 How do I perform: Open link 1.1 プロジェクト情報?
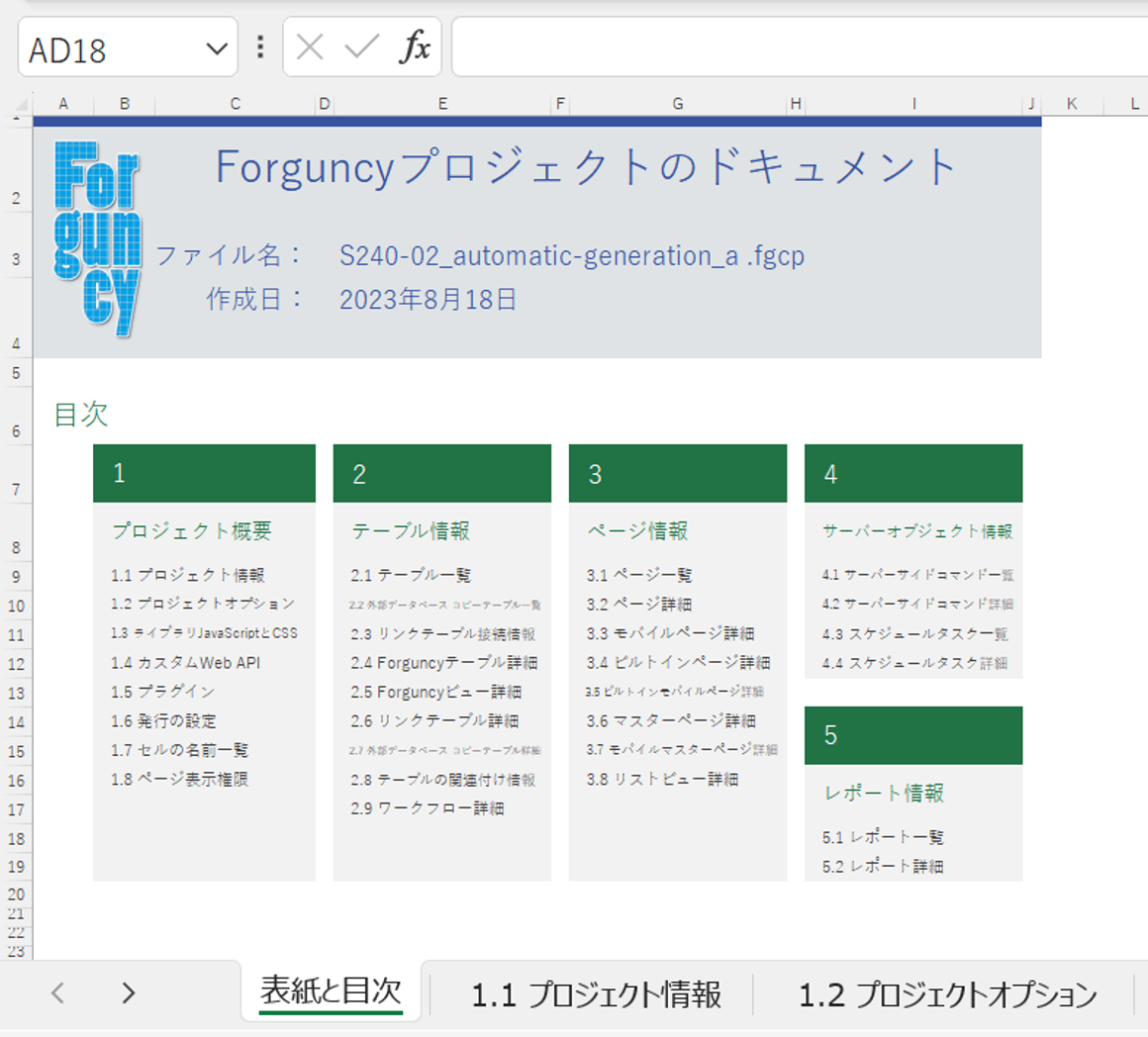pos(187,575)
